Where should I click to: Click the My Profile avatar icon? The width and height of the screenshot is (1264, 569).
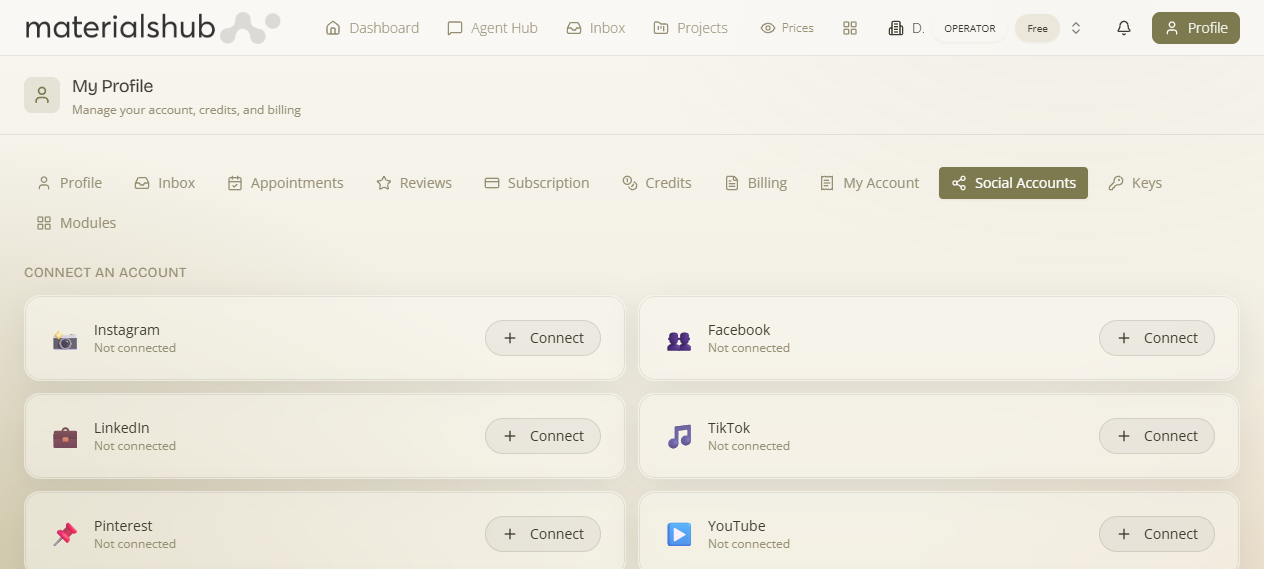(42, 95)
